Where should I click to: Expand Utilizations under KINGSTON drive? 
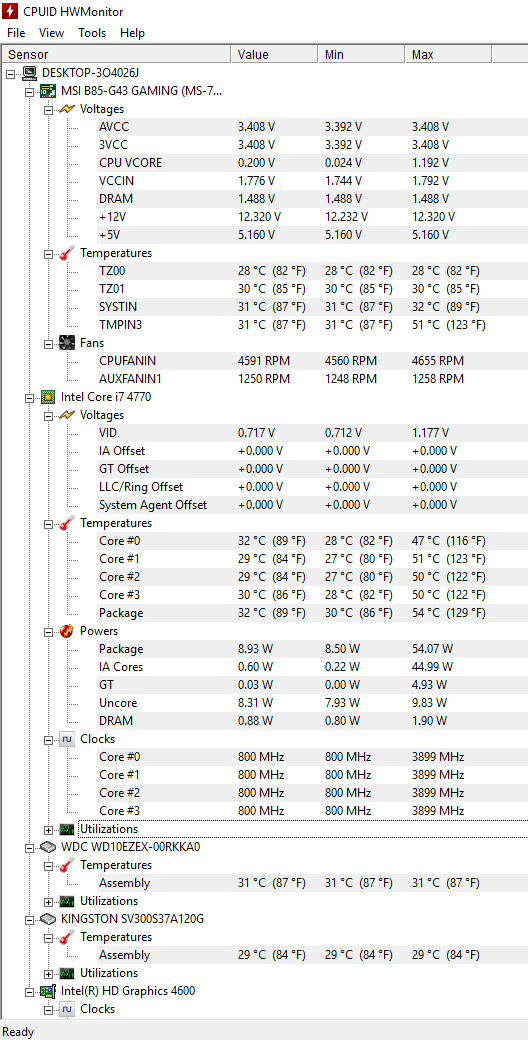click(x=48, y=974)
